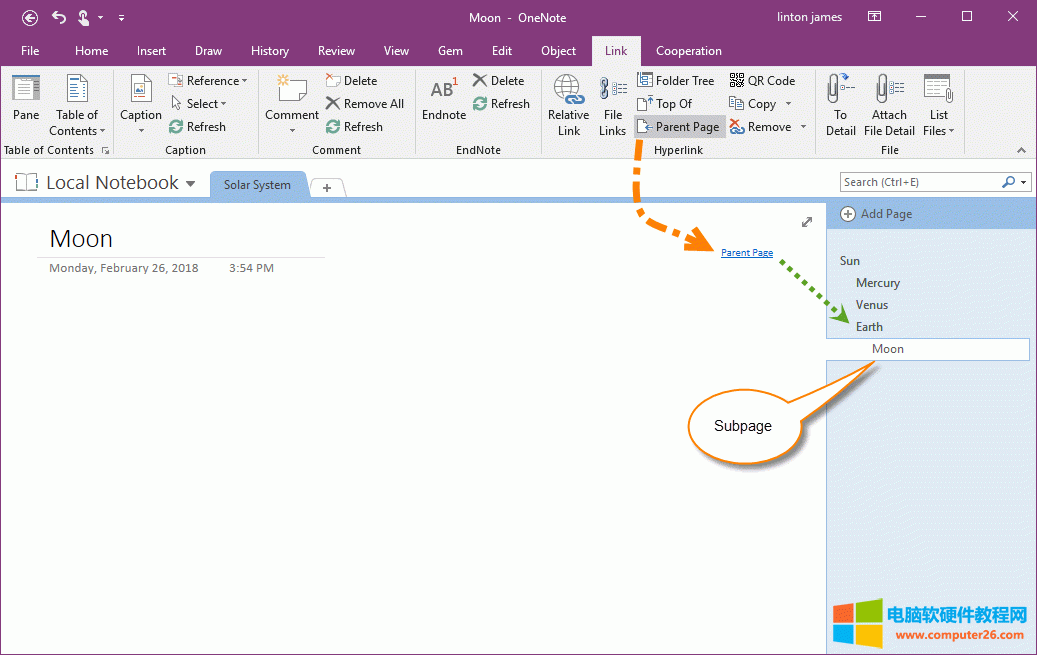This screenshot has height=655, width=1037.
Task: Click the Search input field
Action: click(918, 182)
